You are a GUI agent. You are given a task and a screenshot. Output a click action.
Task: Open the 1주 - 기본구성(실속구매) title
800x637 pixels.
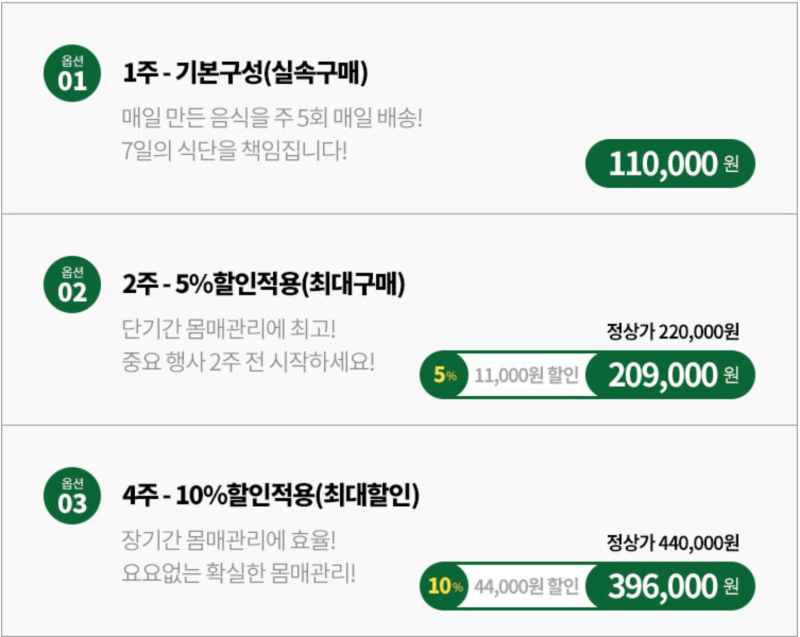click(245, 73)
